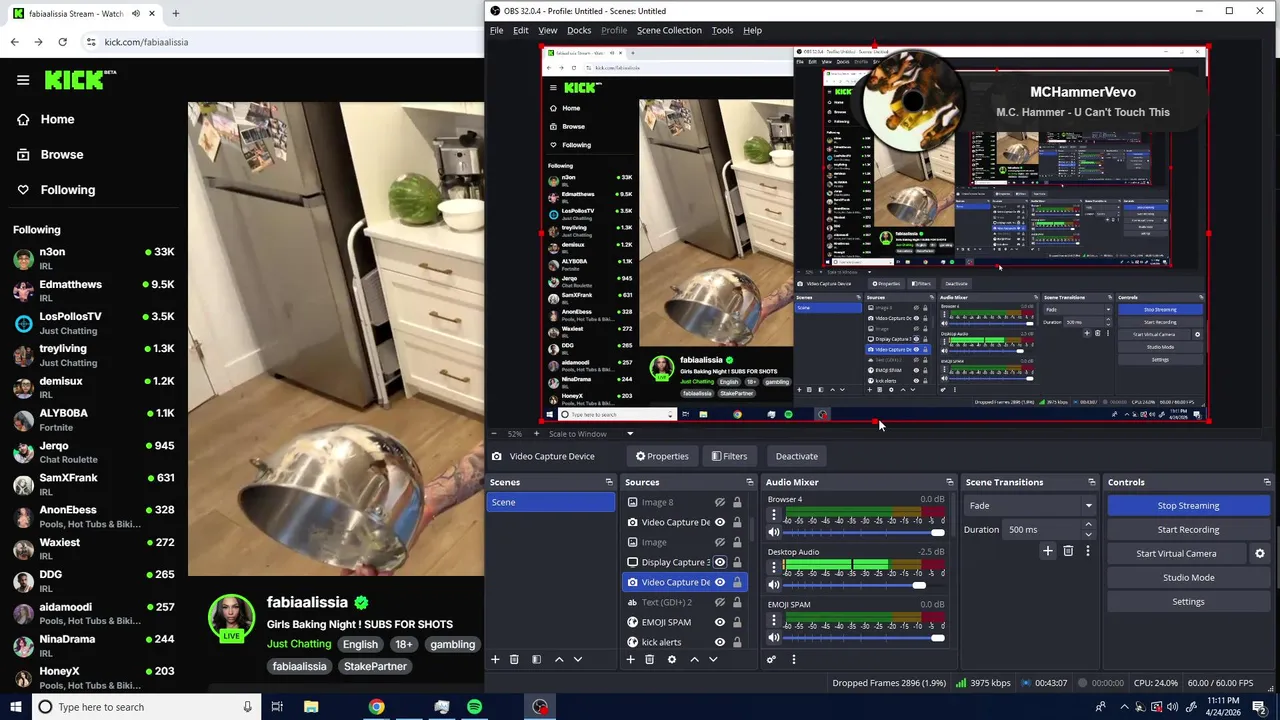Hide the highlighted Video Capture Device source
The image size is (1280, 720).
pyautogui.click(x=720, y=582)
